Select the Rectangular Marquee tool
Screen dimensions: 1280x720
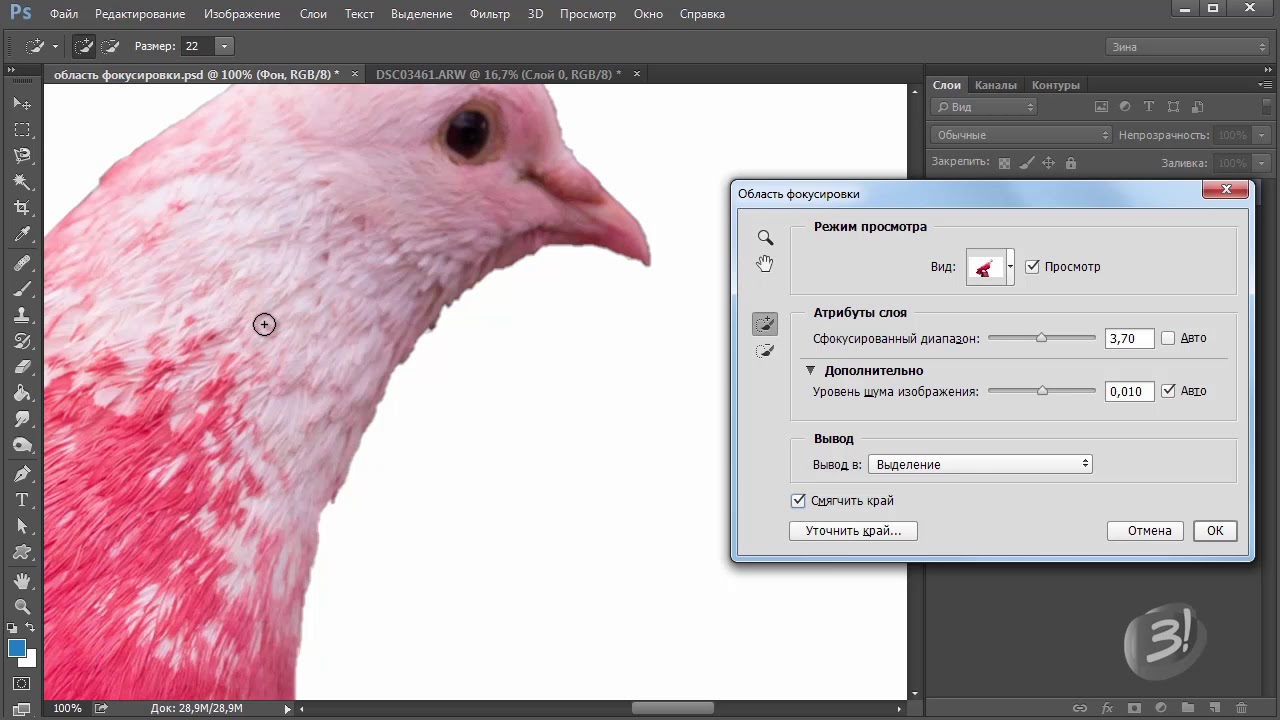tap(22, 130)
